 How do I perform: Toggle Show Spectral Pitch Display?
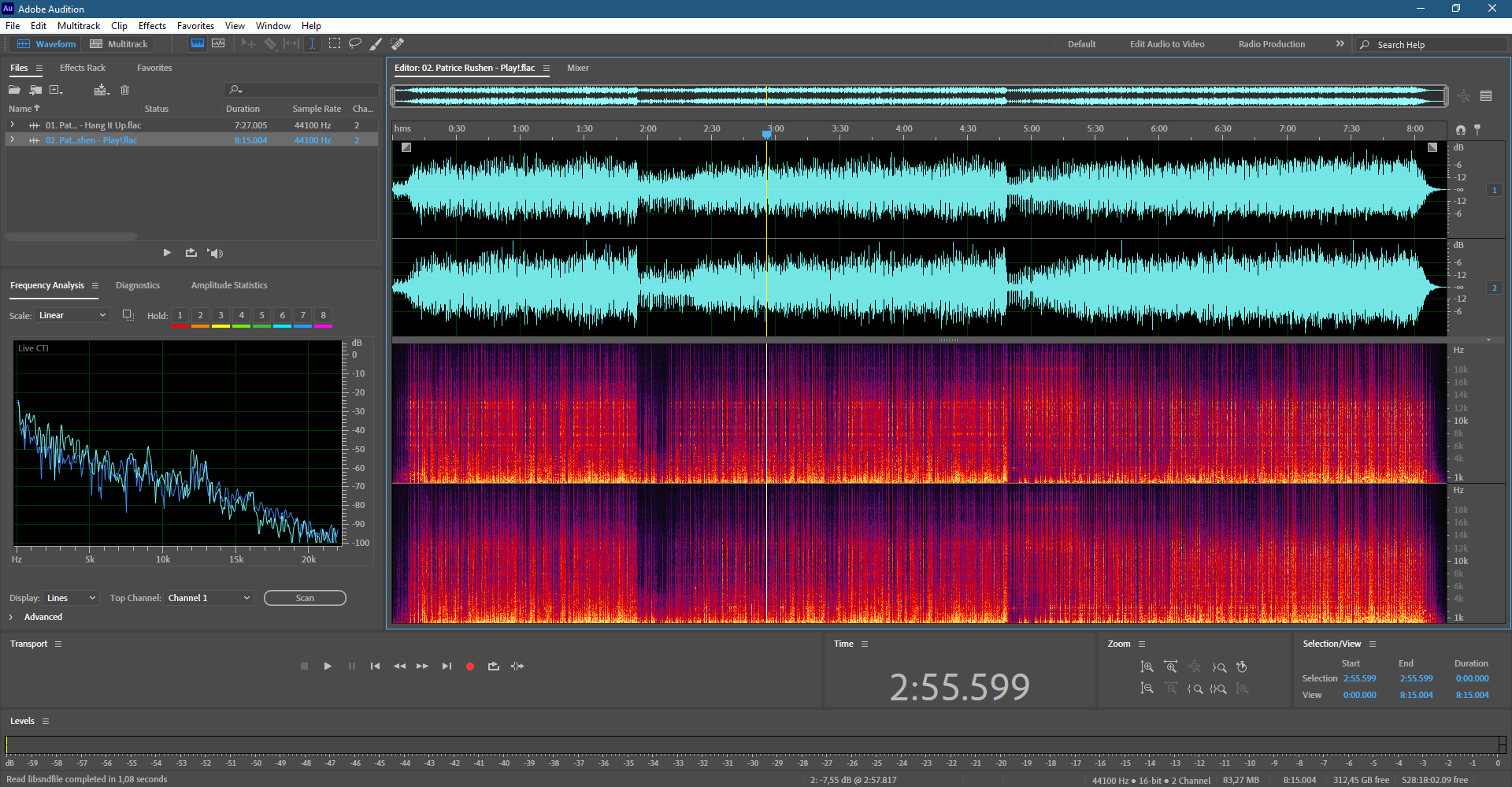click(x=218, y=44)
